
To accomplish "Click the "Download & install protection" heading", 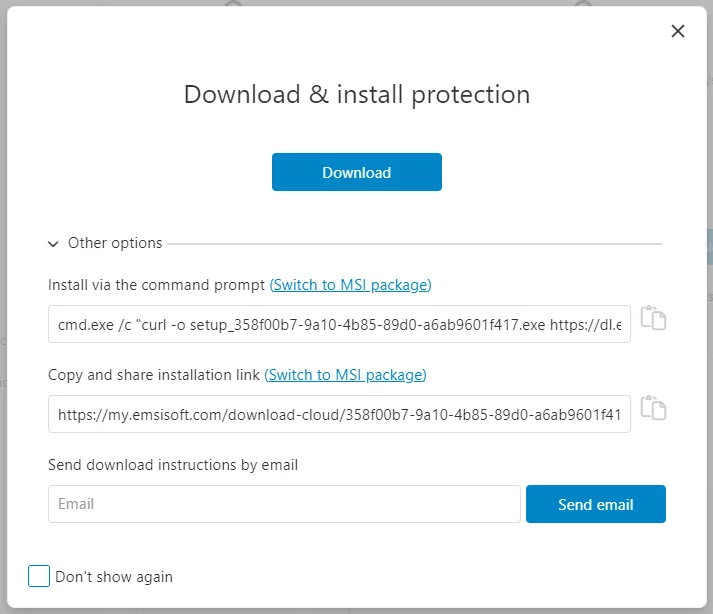I will tap(357, 95).
